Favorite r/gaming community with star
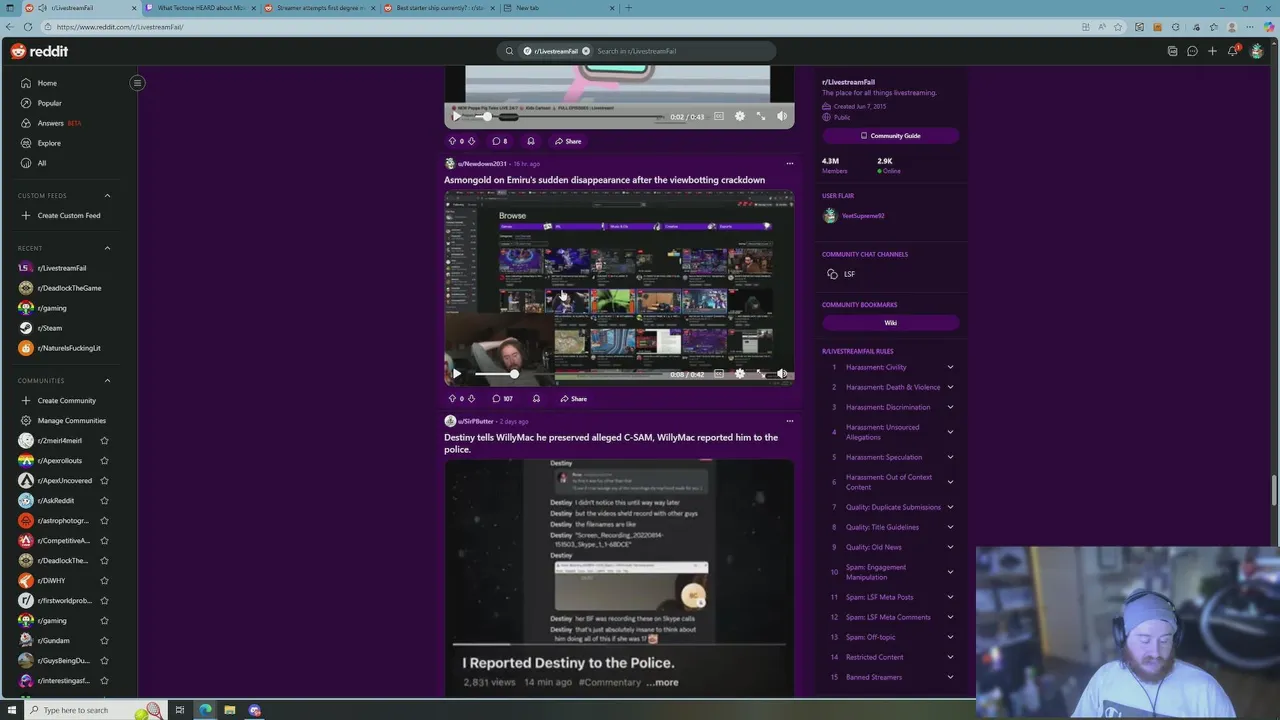 (104, 620)
